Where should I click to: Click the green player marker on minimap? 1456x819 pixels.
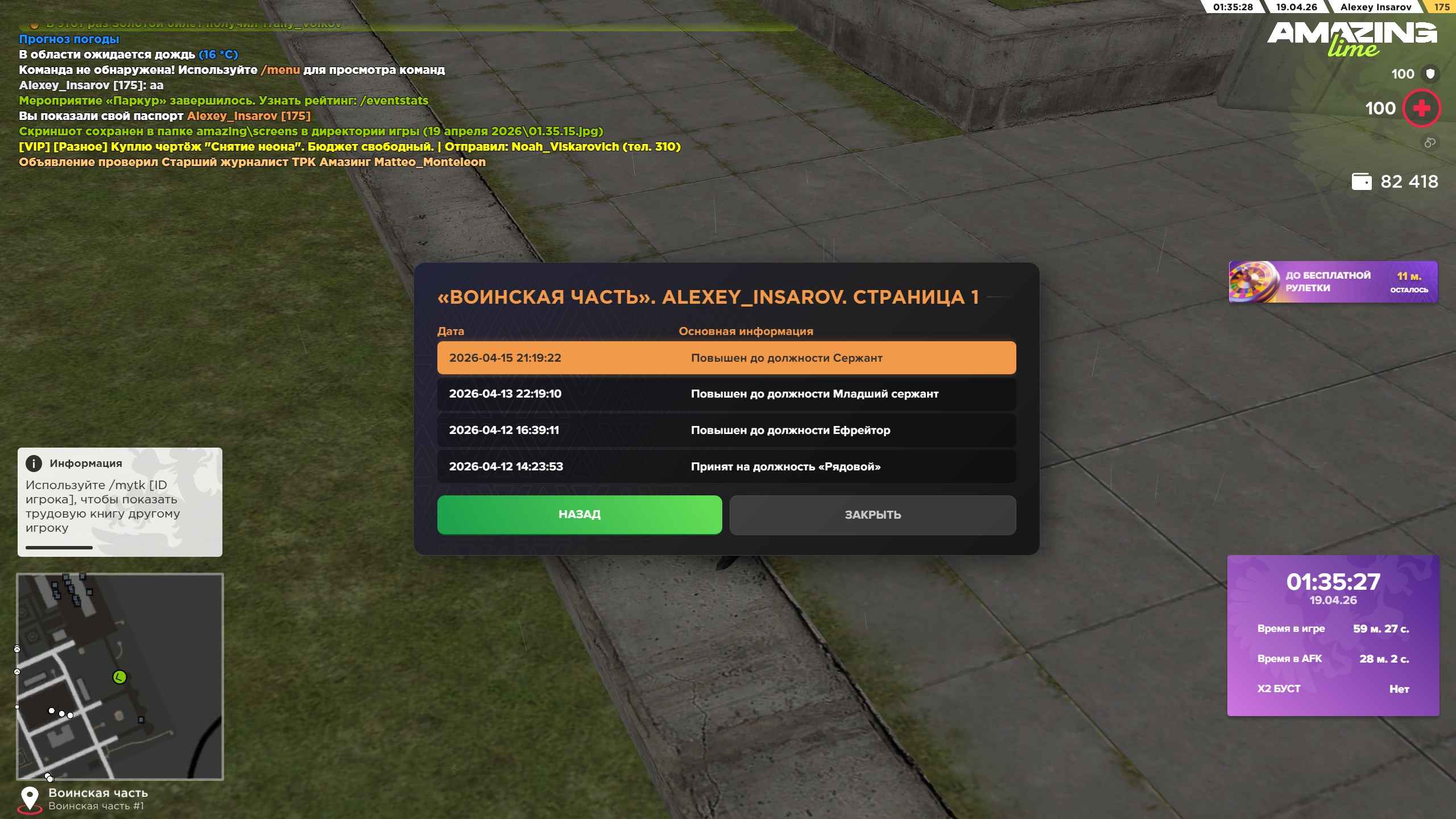coord(119,677)
